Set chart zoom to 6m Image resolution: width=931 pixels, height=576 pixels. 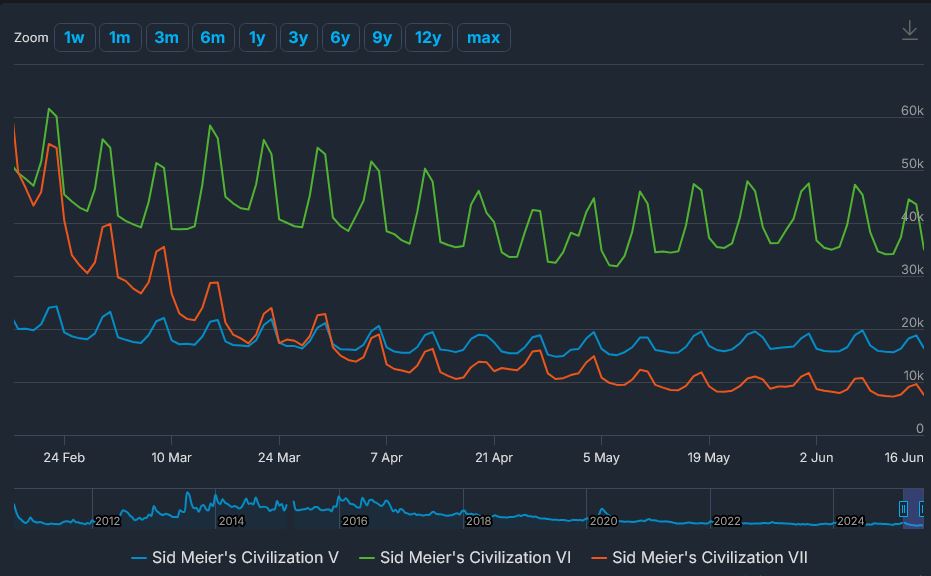pos(213,37)
